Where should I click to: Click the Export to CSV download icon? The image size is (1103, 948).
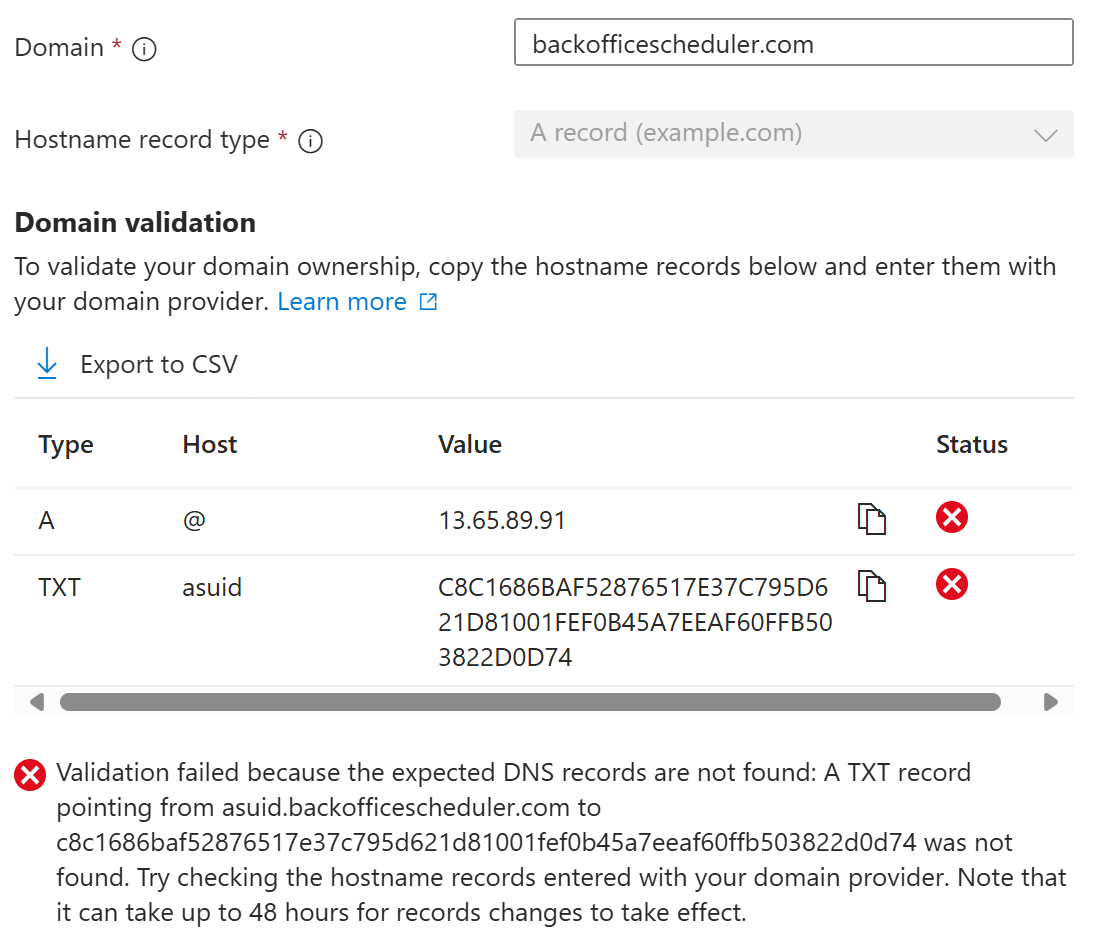(46, 364)
